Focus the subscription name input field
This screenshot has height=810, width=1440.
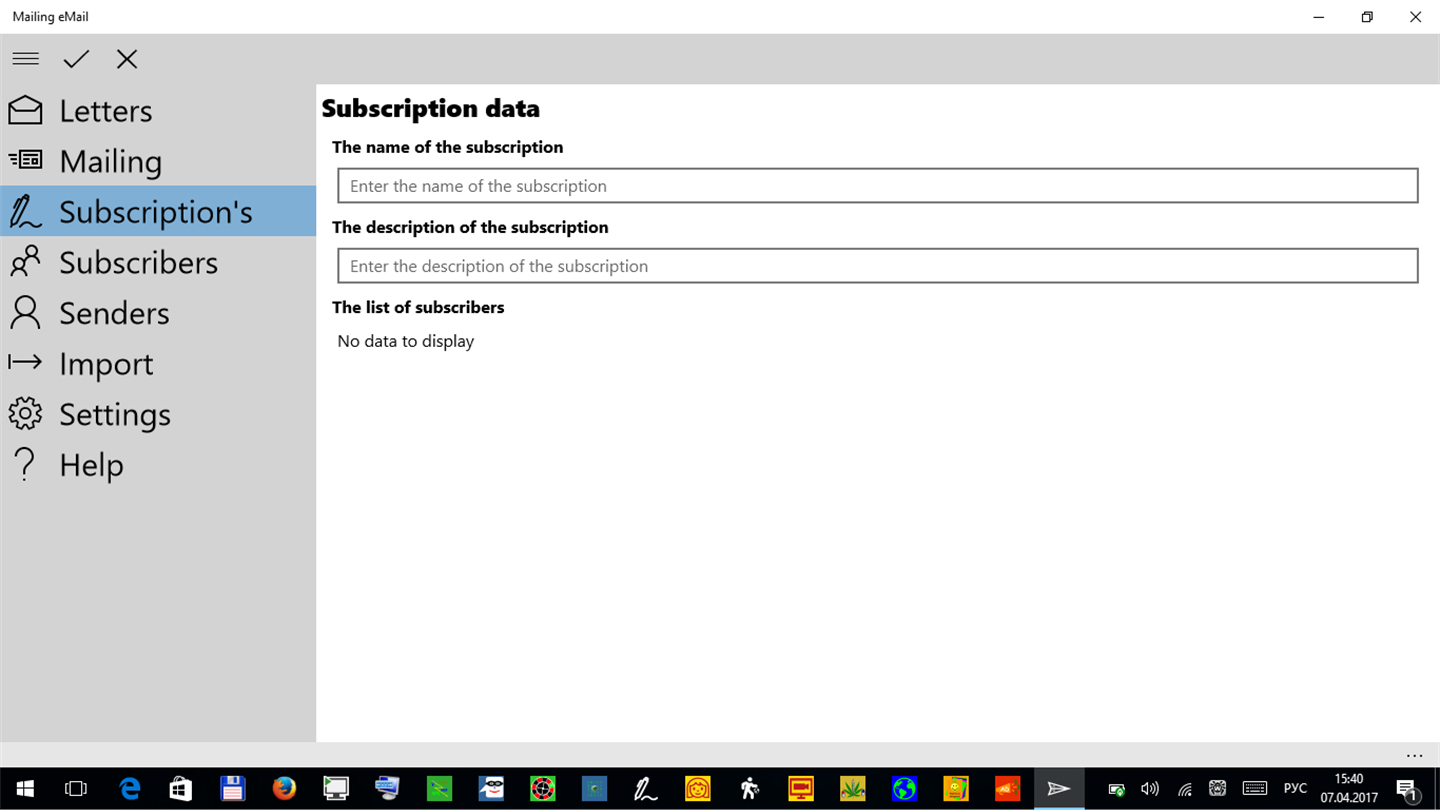coord(878,186)
